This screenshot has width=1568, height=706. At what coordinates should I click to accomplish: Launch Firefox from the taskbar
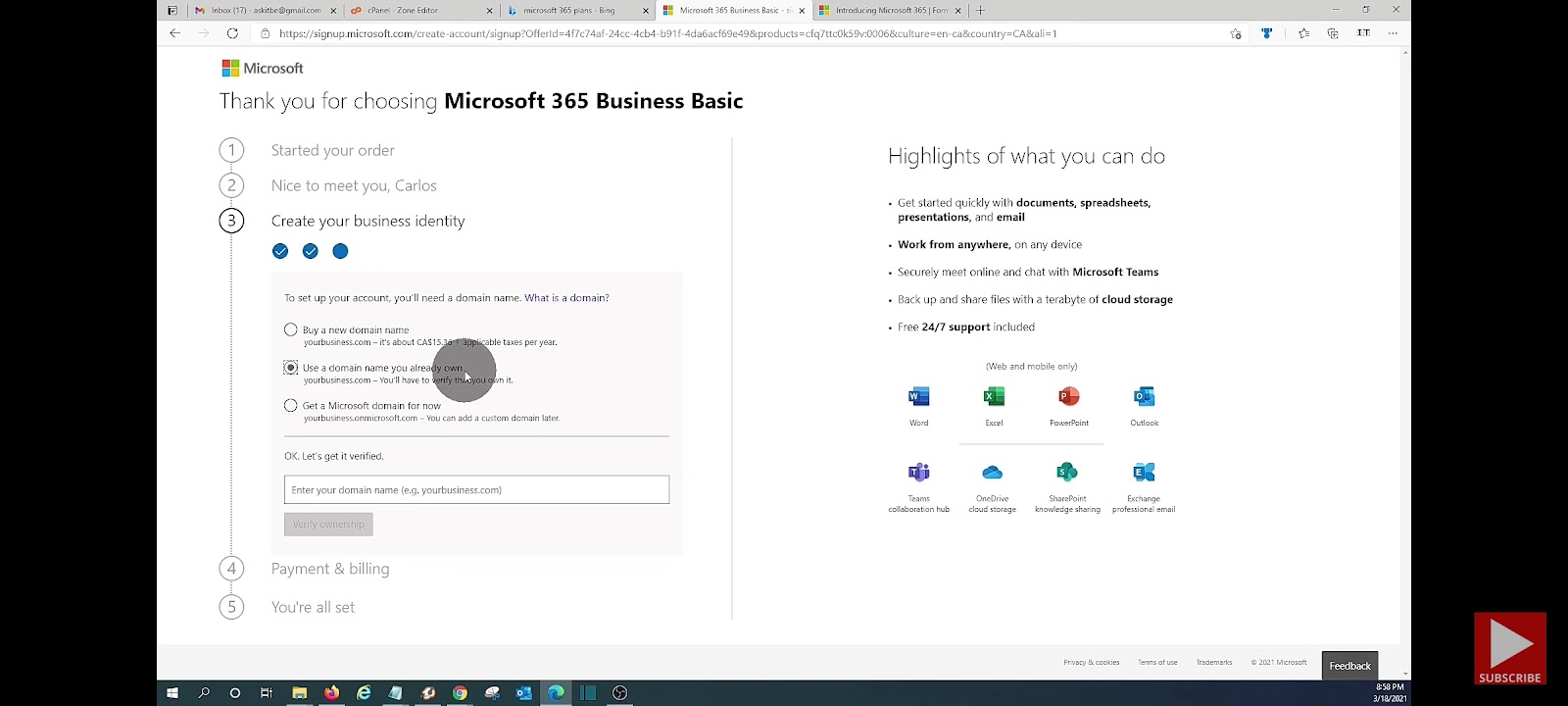click(x=331, y=693)
